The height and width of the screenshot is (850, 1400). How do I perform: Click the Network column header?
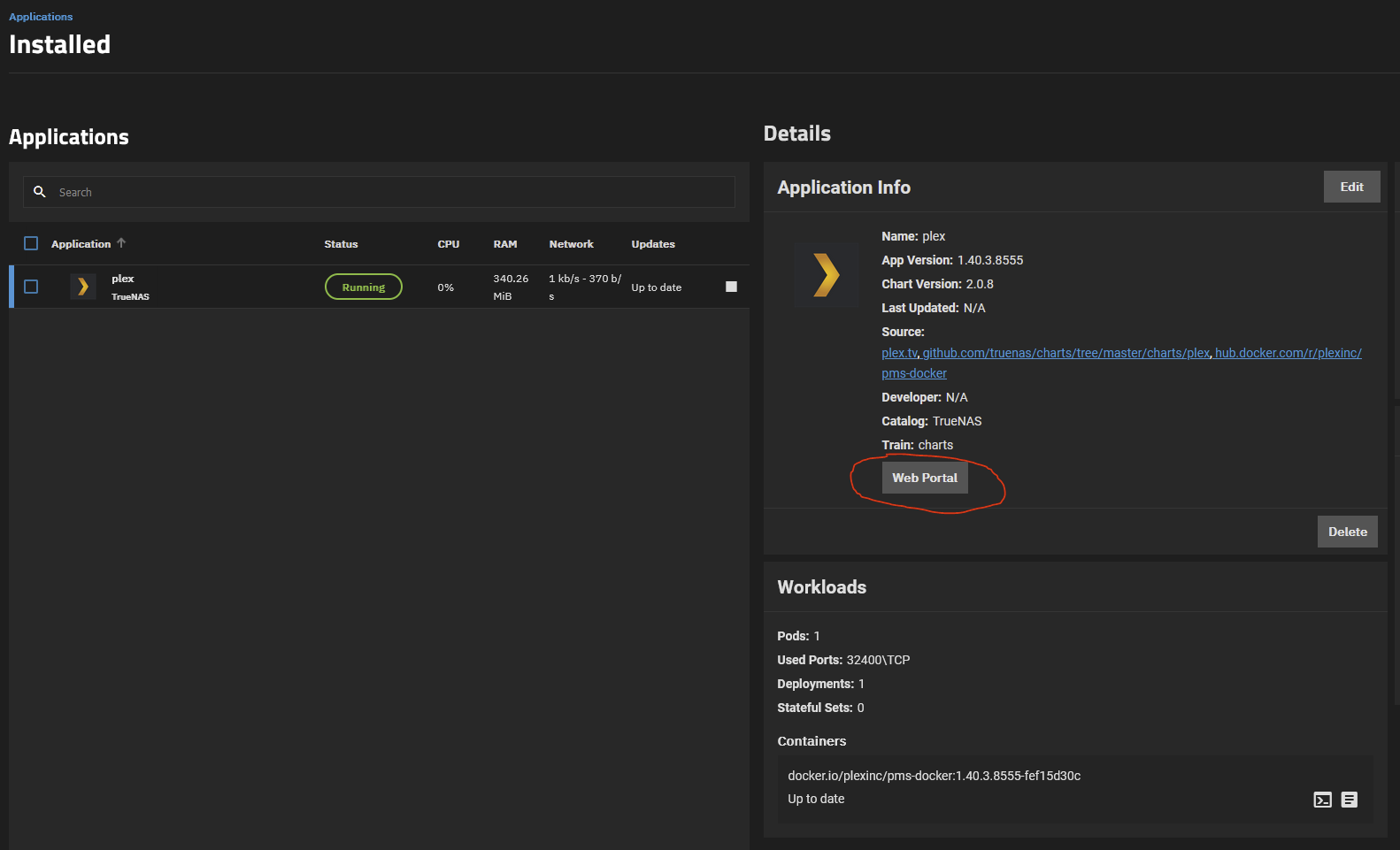[572, 244]
